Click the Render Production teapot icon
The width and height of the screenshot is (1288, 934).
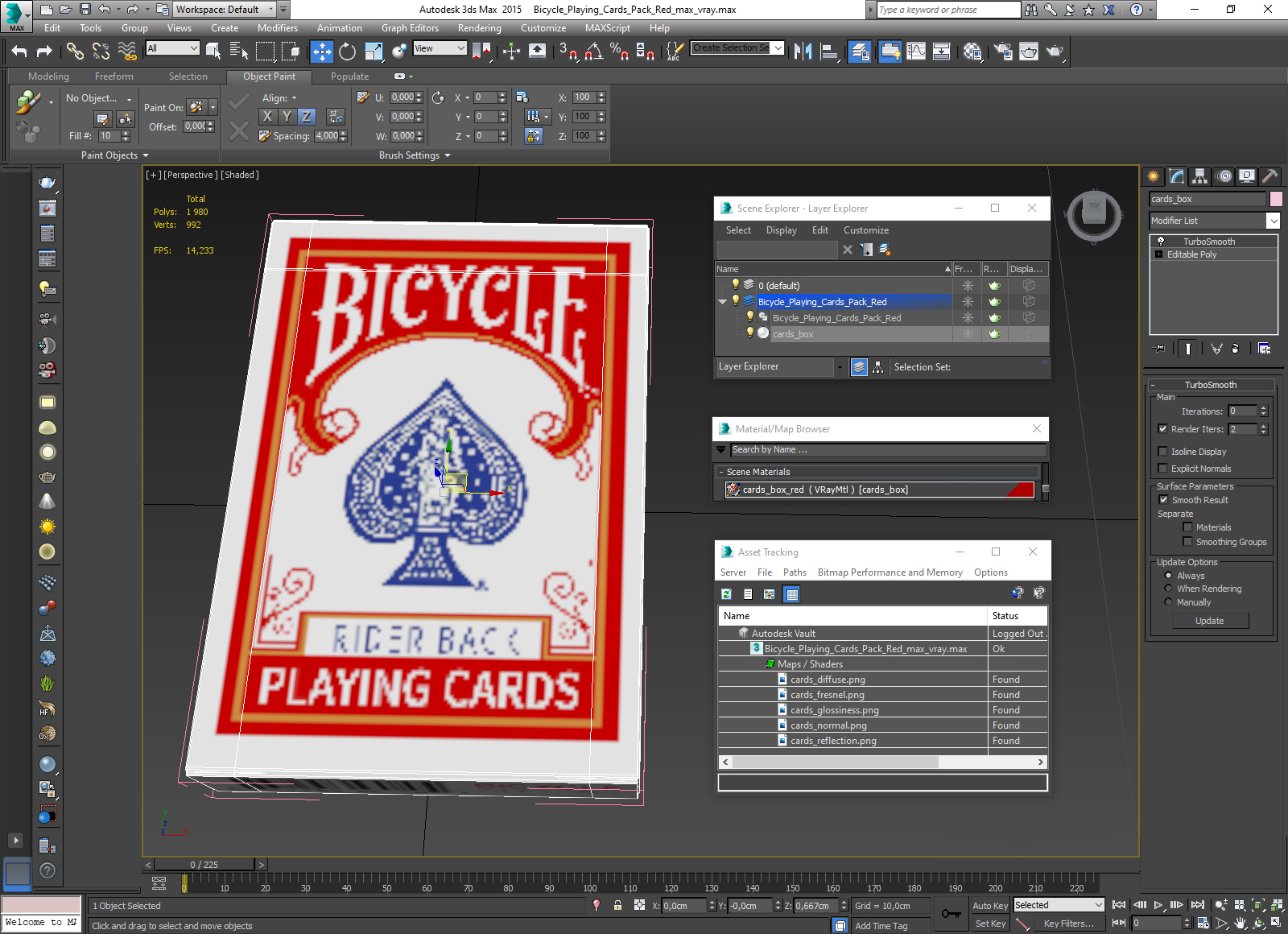1055,52
